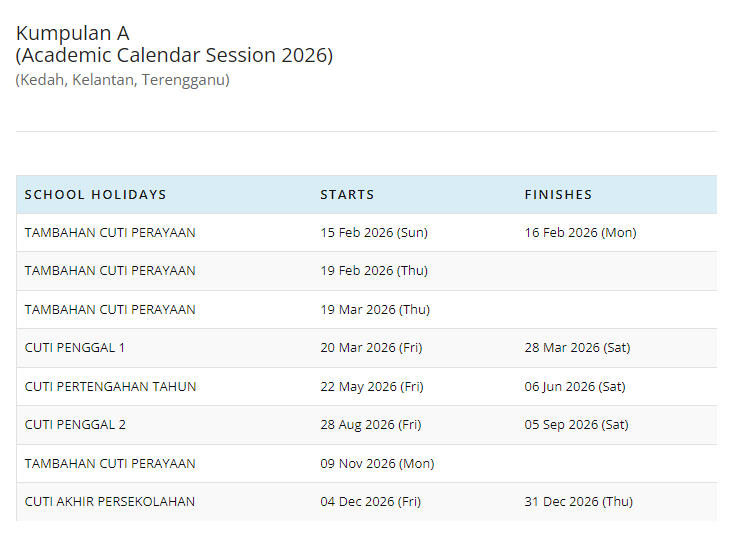Click the 06 Jun 2026 (Sat) finish date

(x=574, y=386)
